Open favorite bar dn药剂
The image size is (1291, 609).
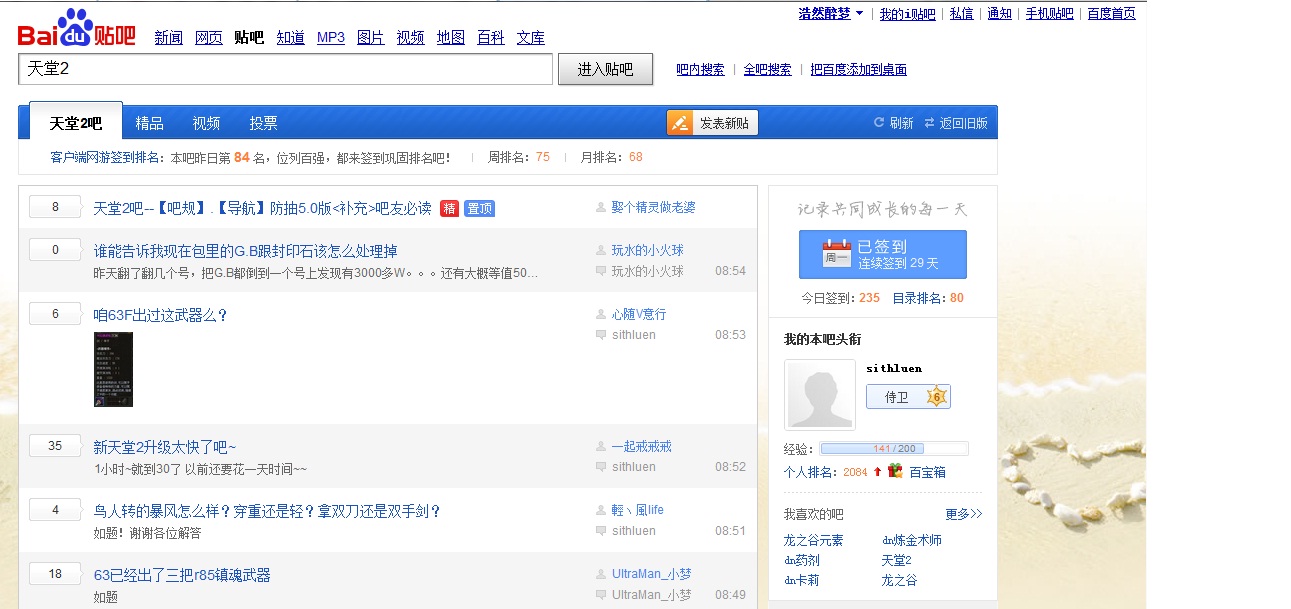[x=801, y=560]
